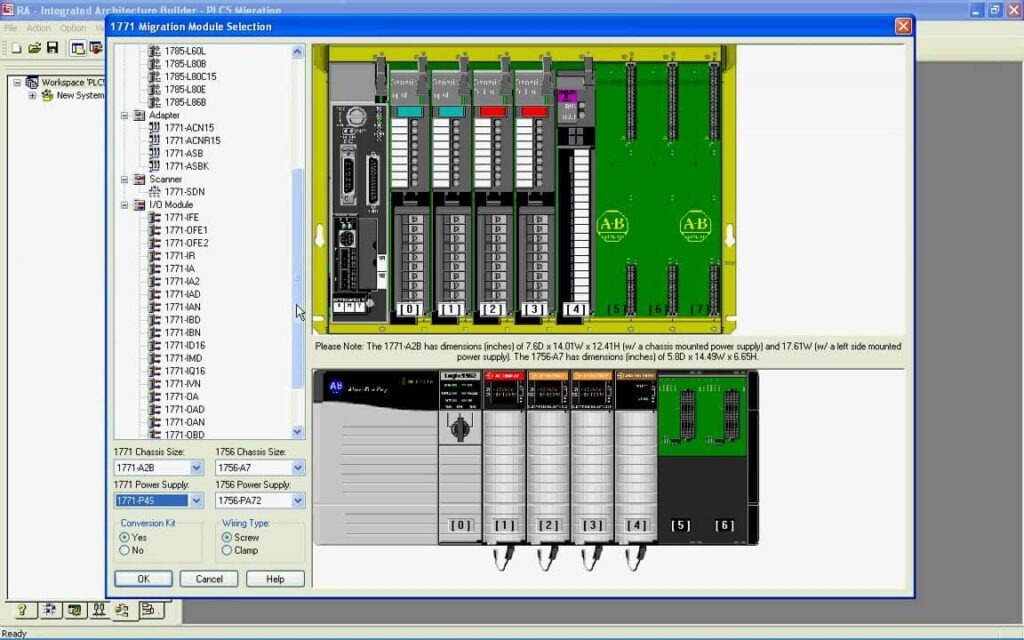Image resolution: width=1024 pixels, height=640 pixels.
Task: Select the 1785-L80B tree row
Action: (185, 63)
